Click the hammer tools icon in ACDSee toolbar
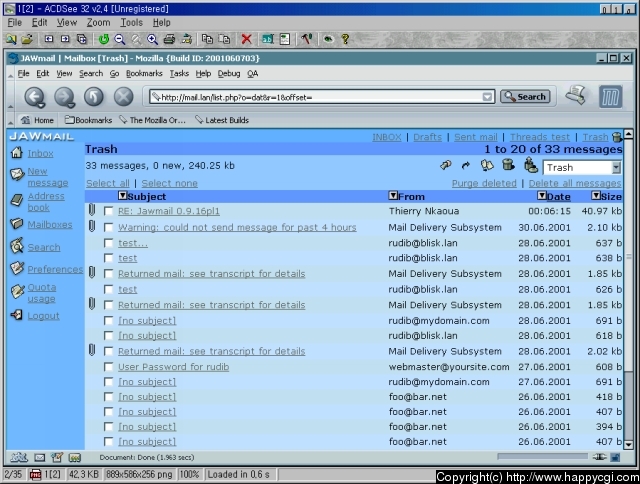Screen dimensions: 640x484 pos(306,39)
